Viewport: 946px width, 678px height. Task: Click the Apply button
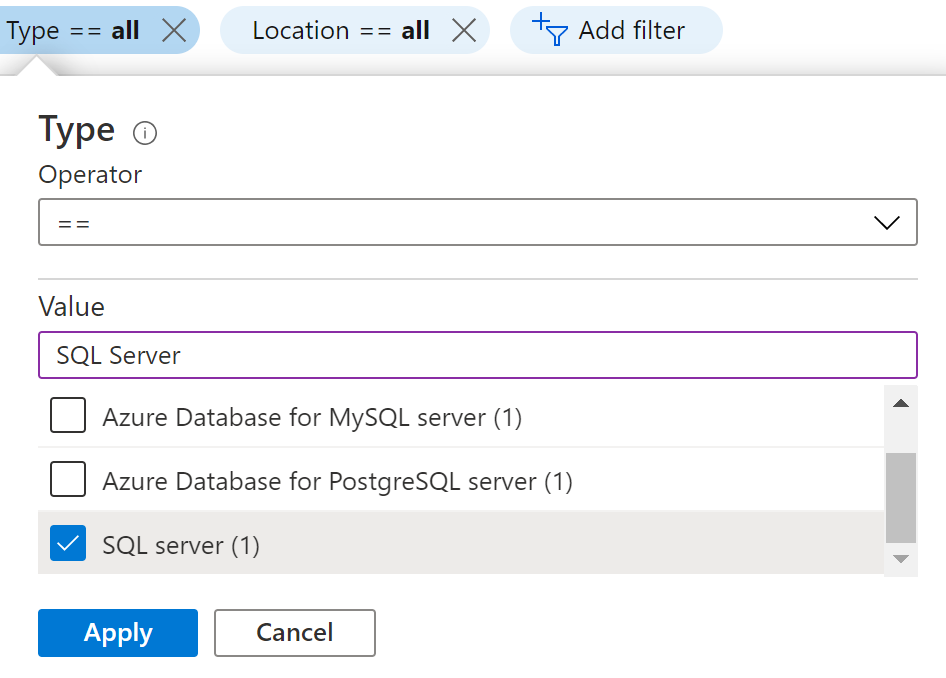118,633
